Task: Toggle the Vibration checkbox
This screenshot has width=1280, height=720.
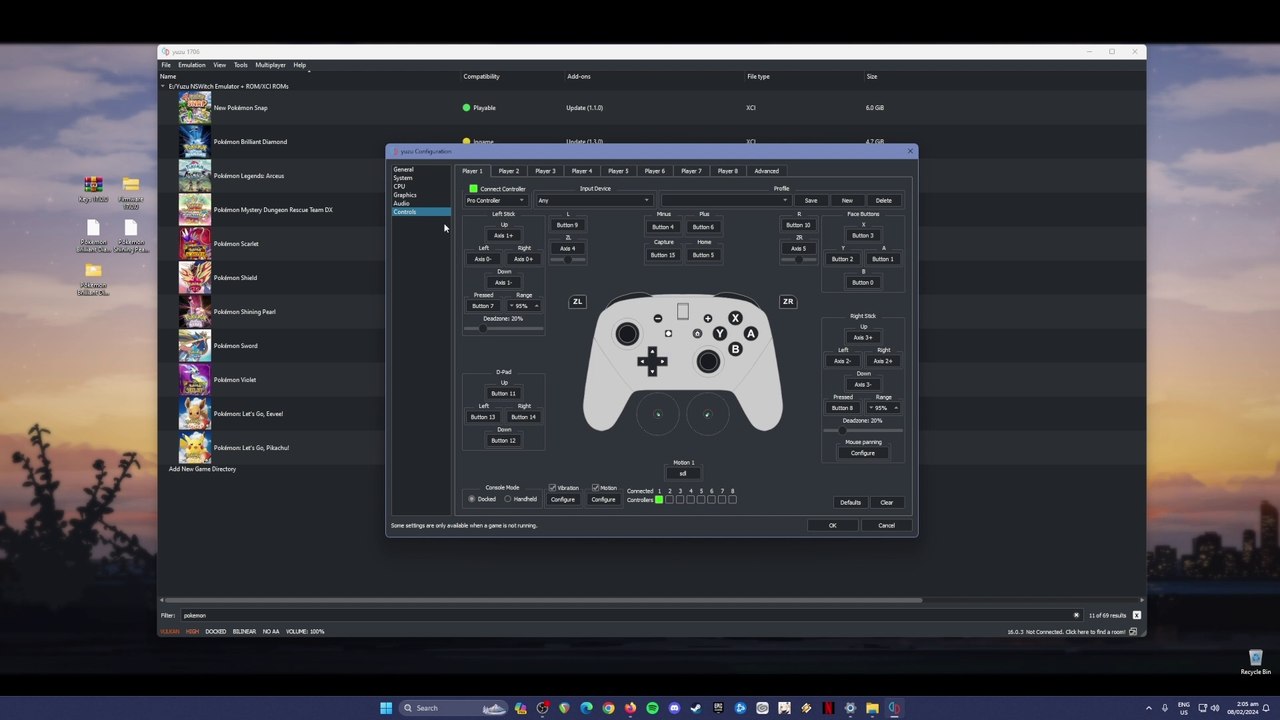Action: click(x=552, y=488)
